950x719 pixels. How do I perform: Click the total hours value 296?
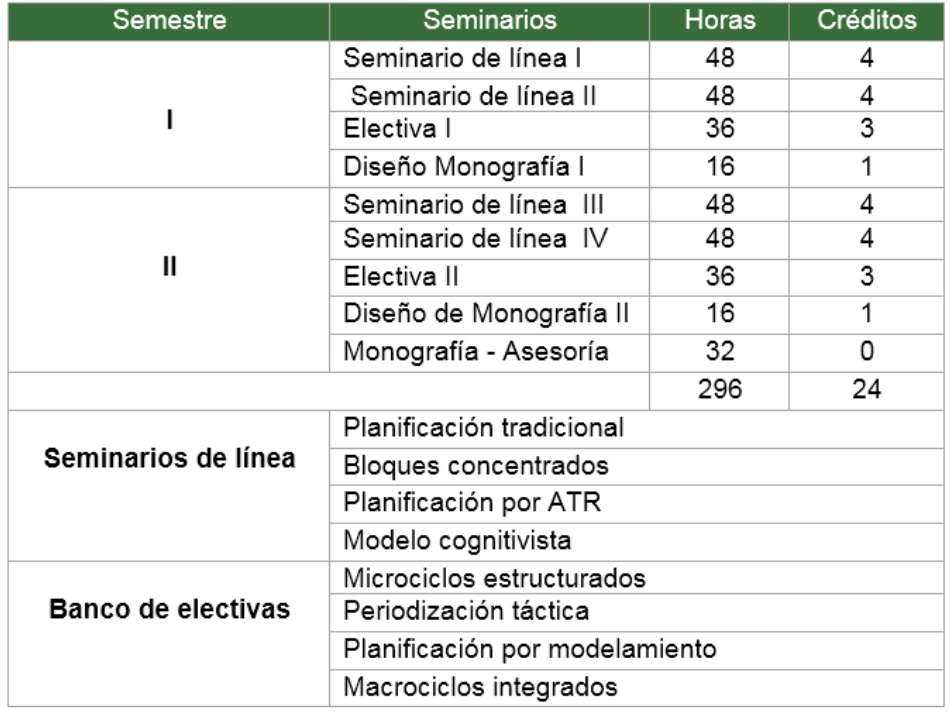(x=720, y=387)
